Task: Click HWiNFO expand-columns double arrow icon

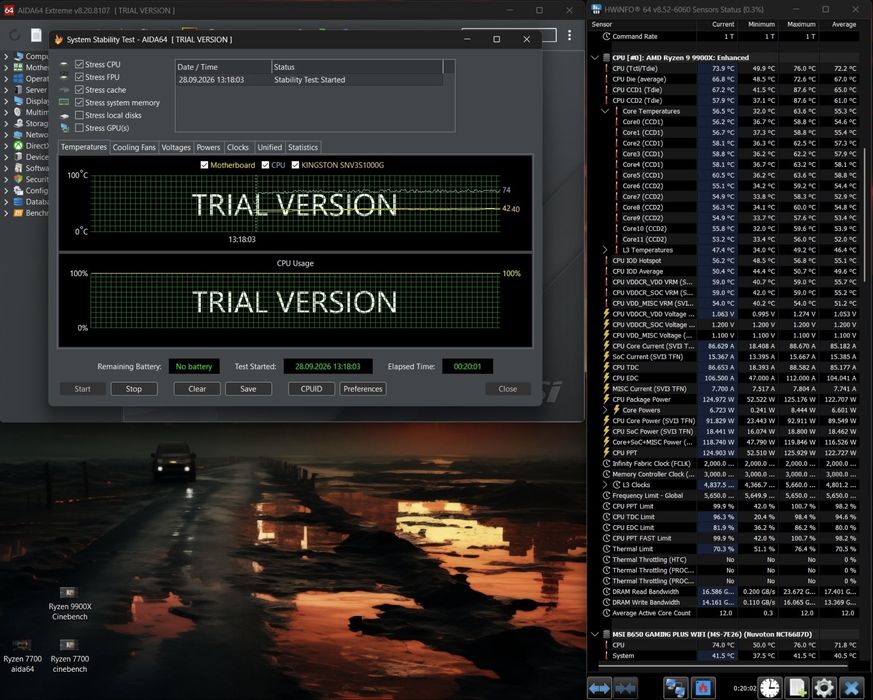Action: [x=599, y=688]
